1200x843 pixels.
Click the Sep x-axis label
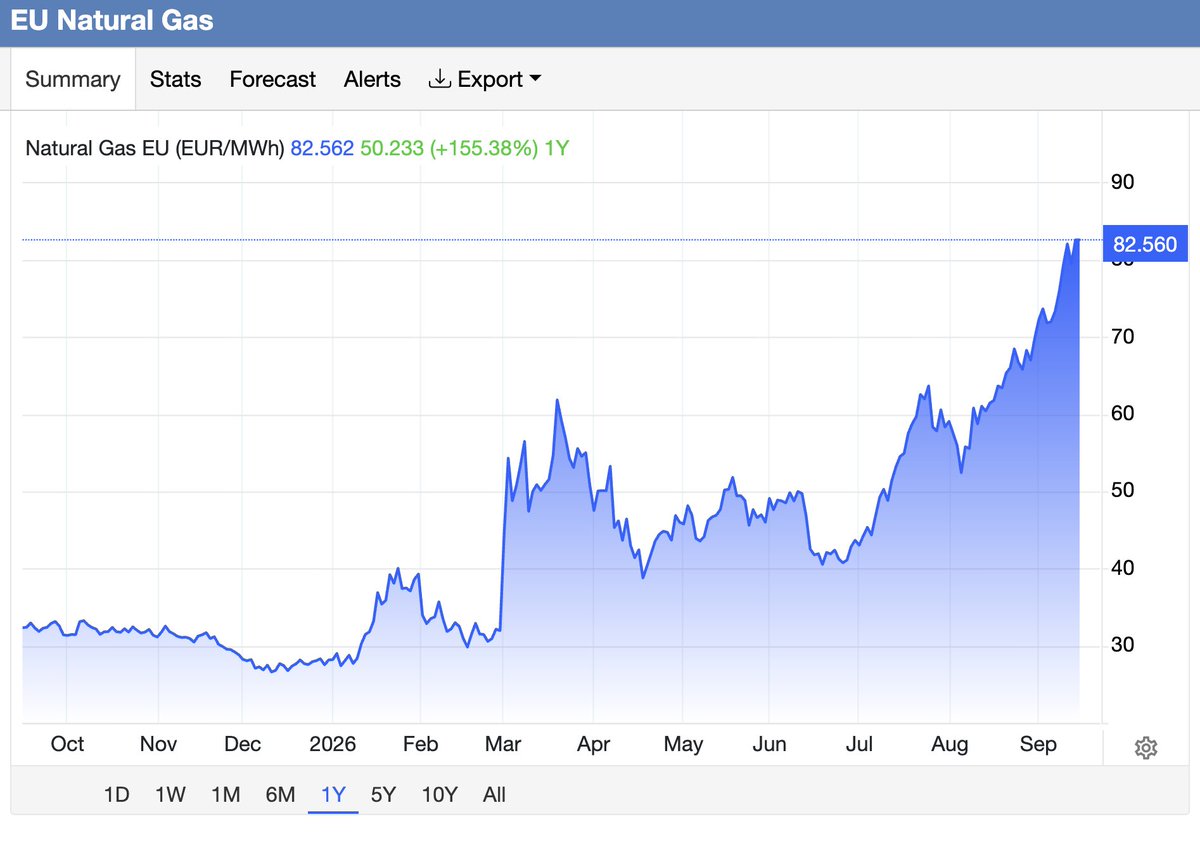click(1038, 745)
